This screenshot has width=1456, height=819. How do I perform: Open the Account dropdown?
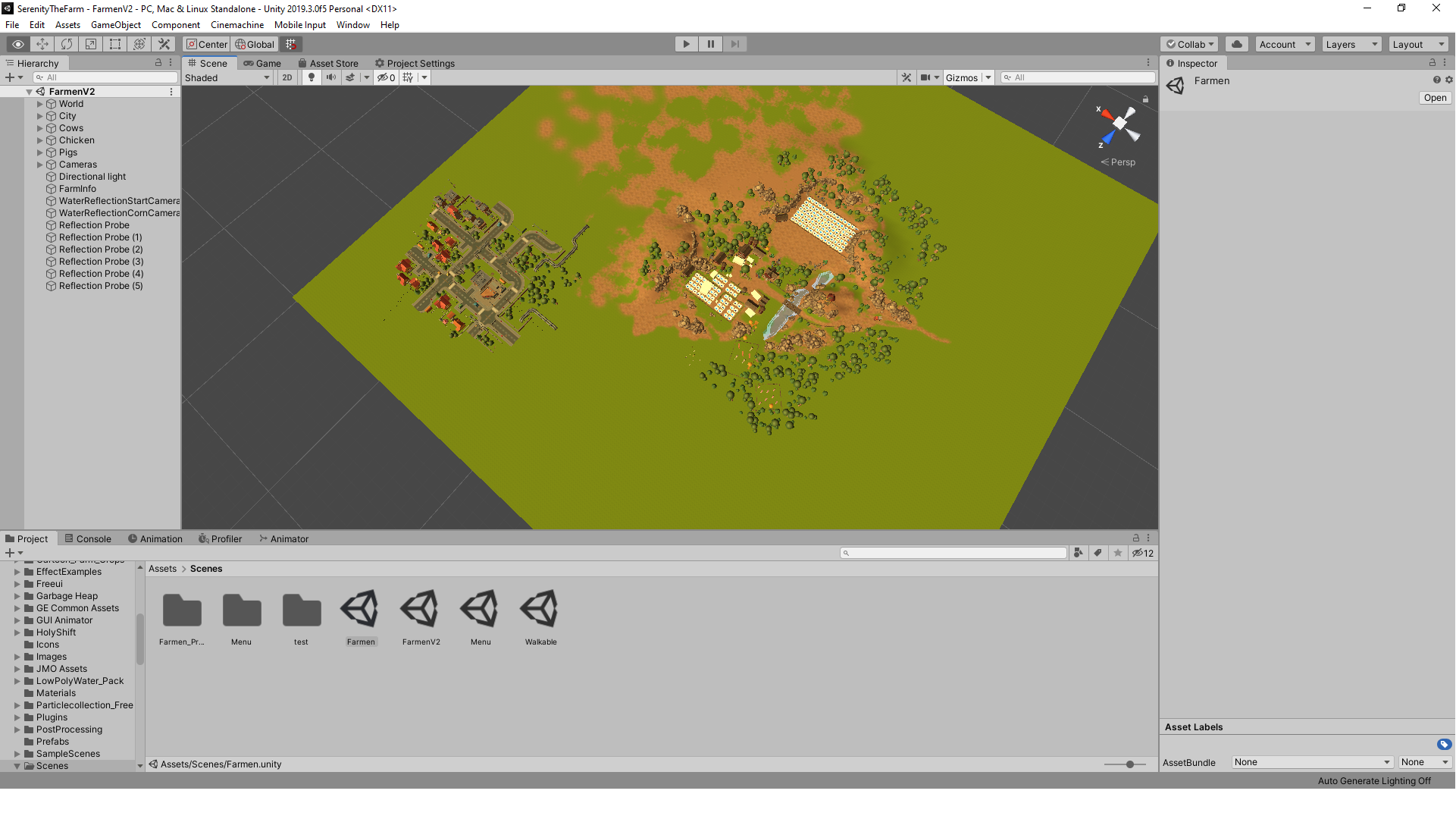(x=1285, y=44)
